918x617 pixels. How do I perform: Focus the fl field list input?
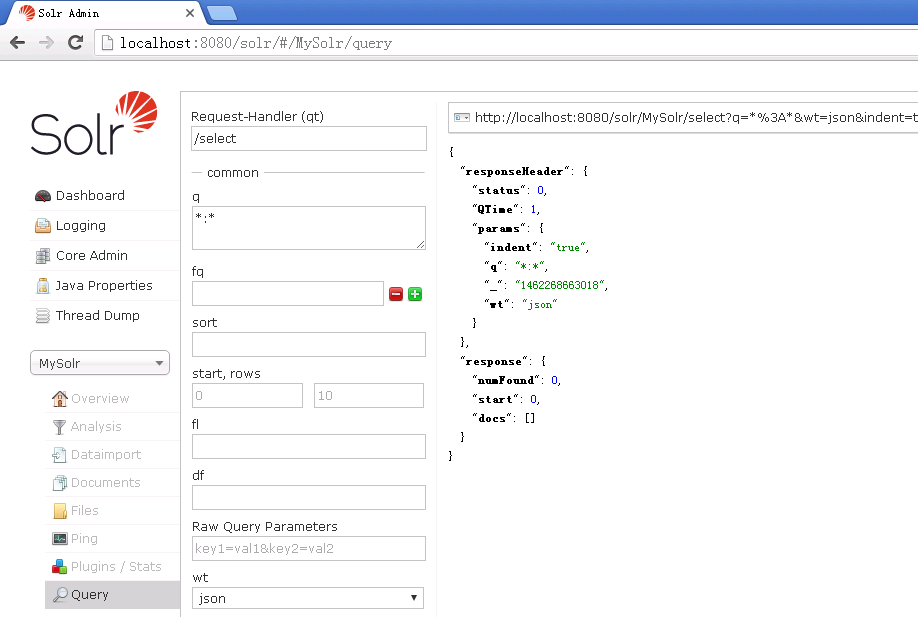[309, 446]
